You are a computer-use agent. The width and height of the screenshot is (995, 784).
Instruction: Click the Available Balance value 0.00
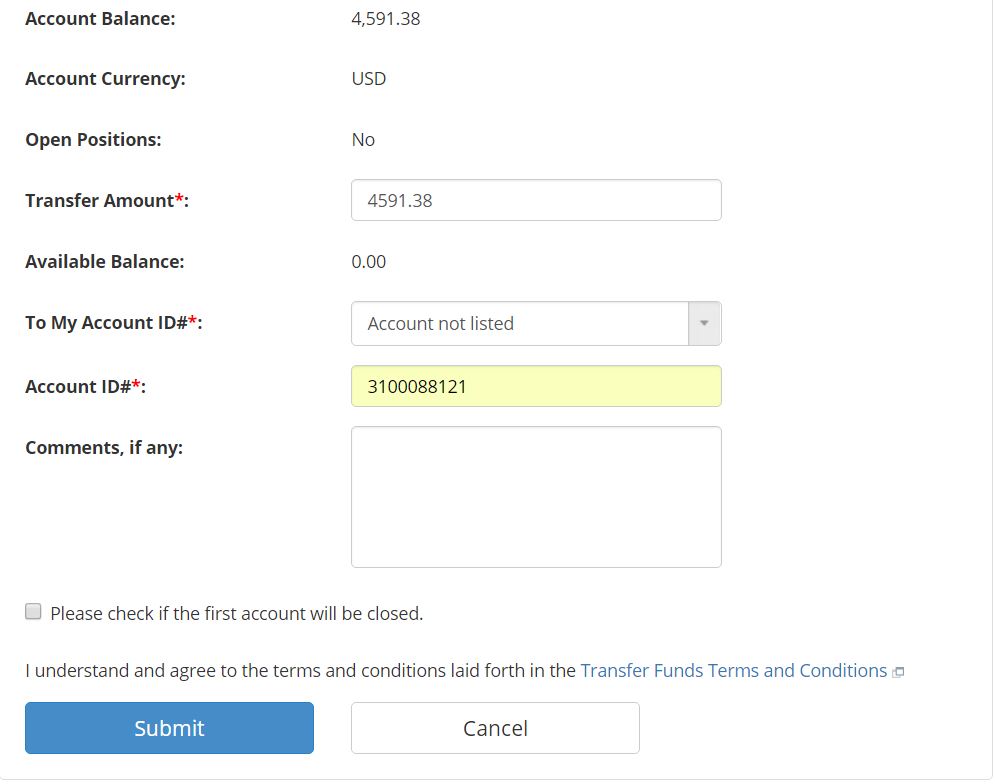tap(369, 262)
